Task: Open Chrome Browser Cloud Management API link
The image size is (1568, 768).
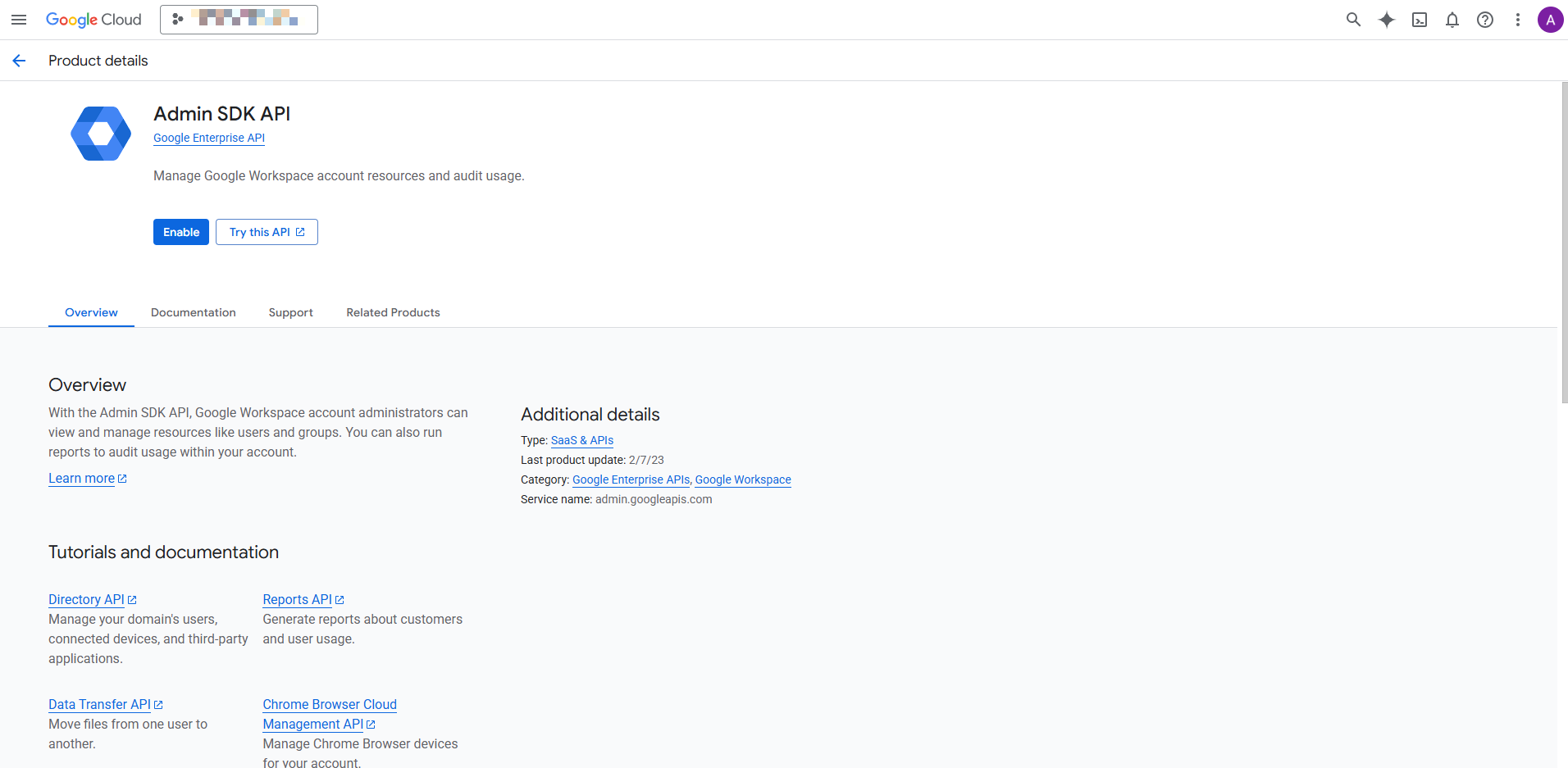Action: click(x=330, y=715)
